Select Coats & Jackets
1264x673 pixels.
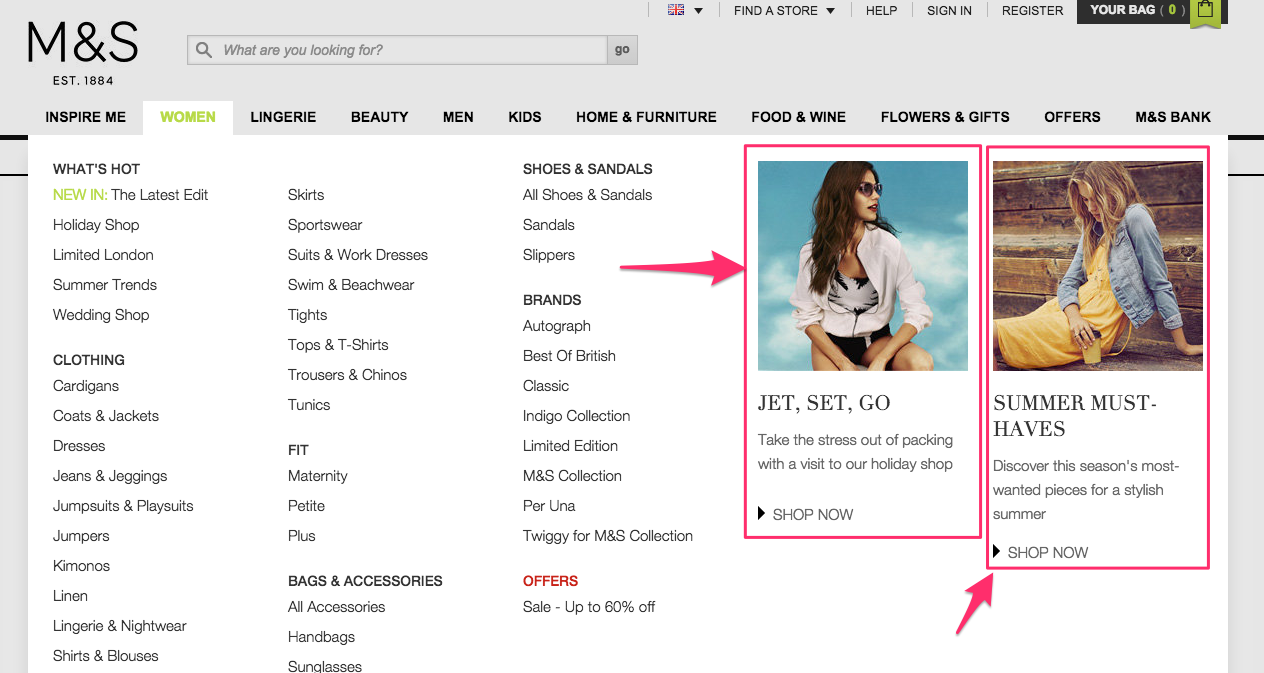click(106, 416)
